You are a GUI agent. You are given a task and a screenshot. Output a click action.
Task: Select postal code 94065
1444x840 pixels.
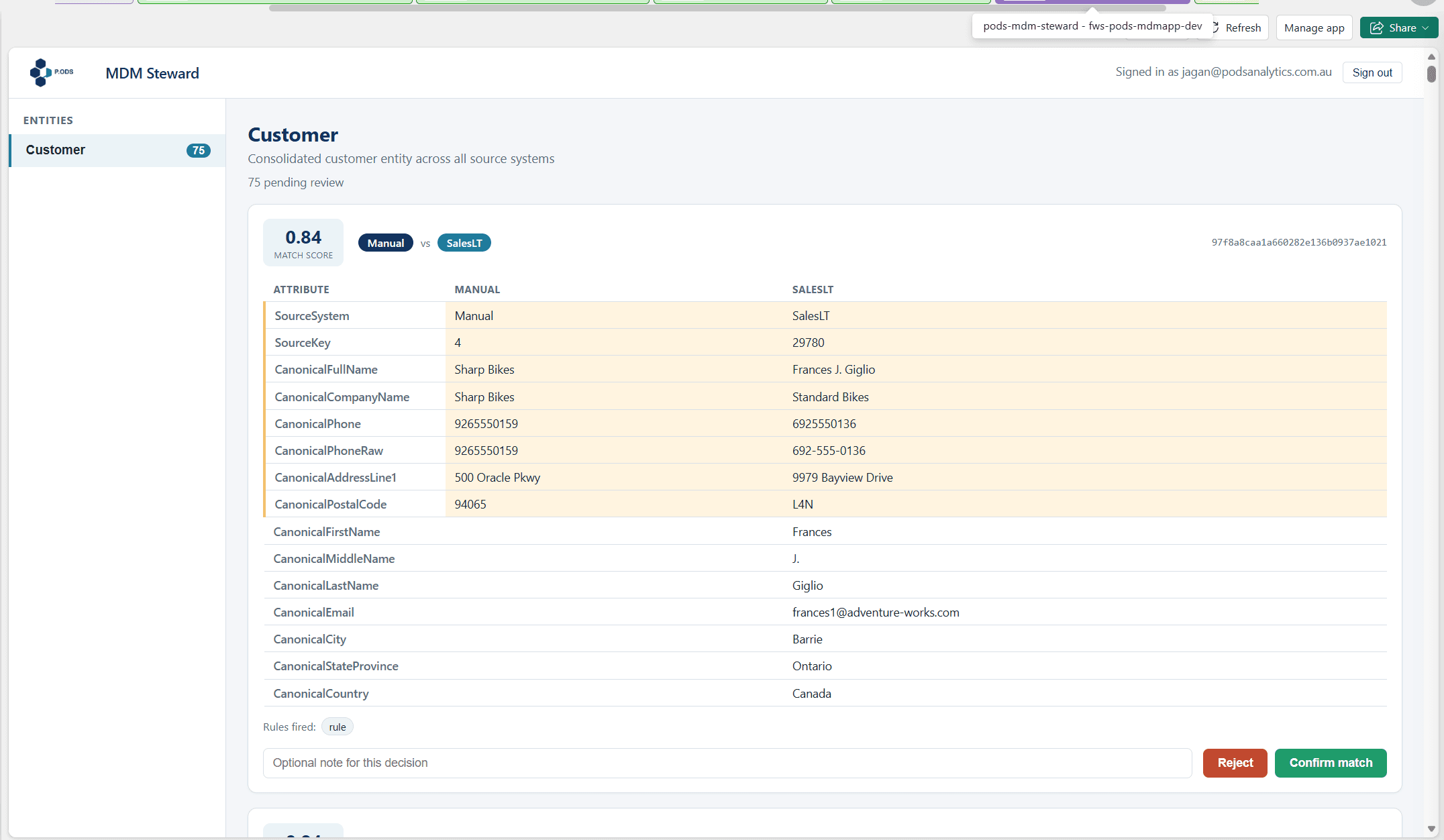point(470,505)
